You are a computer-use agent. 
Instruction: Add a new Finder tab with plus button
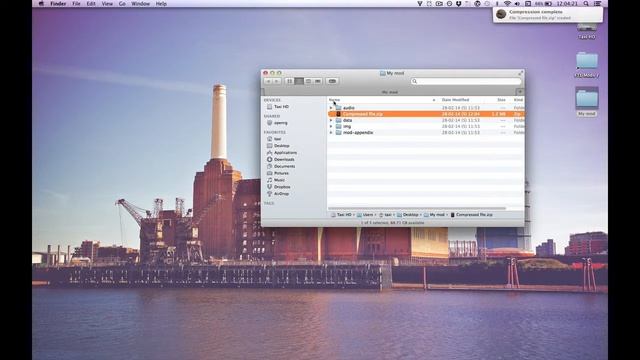(520, 92)
